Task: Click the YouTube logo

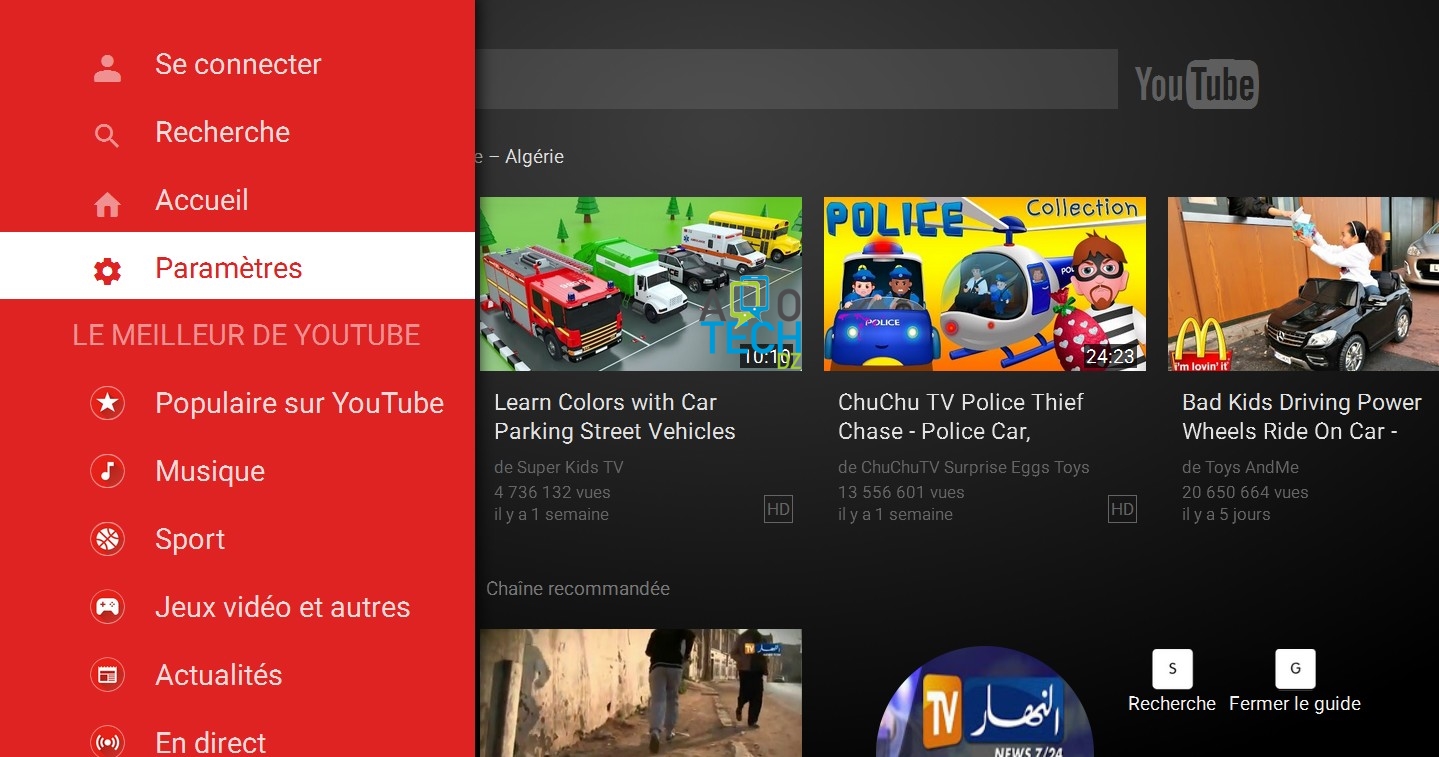Action: click(1196, 84)
